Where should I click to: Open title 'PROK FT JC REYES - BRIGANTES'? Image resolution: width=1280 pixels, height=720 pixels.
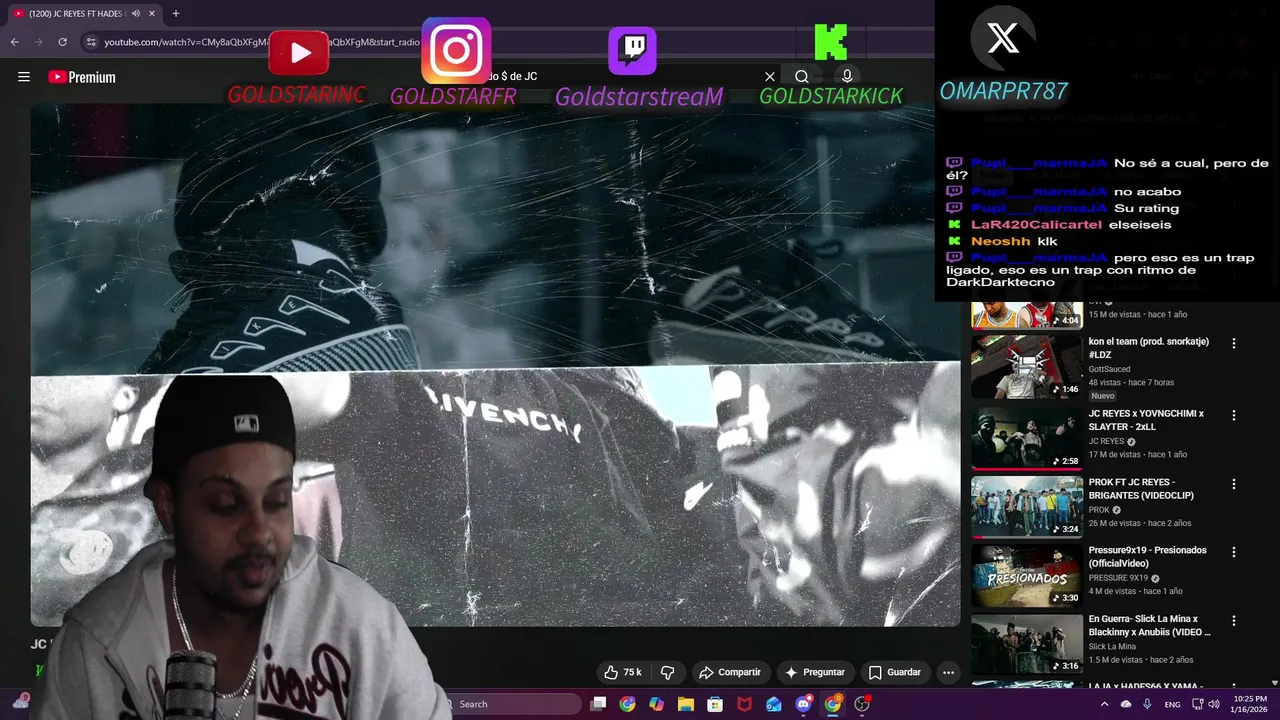click(x=1141, y=489)
